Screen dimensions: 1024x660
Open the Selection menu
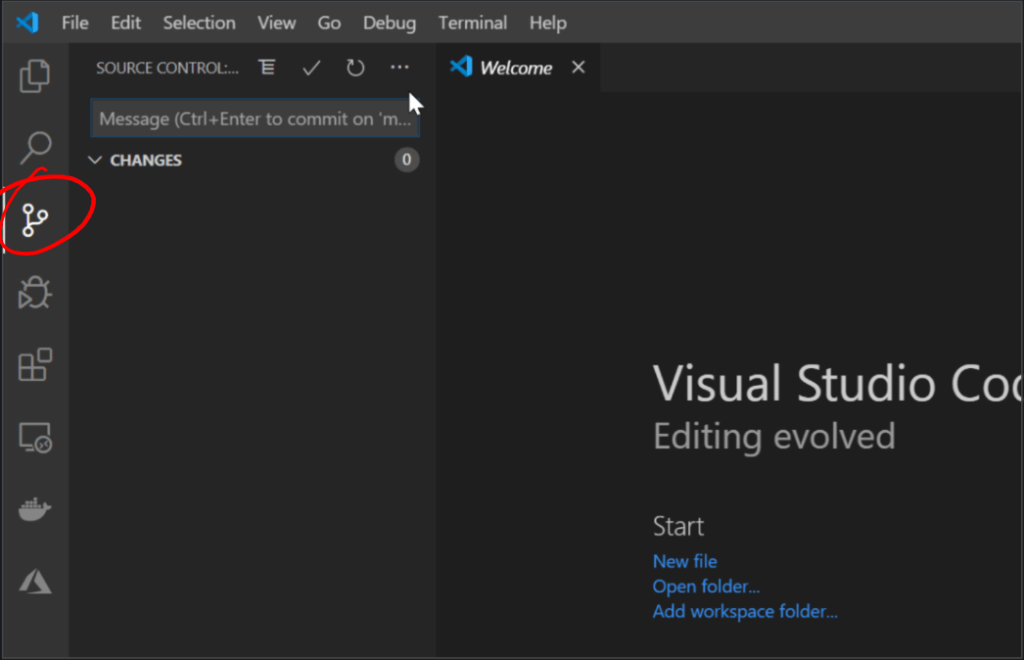(x=199, y=23)
